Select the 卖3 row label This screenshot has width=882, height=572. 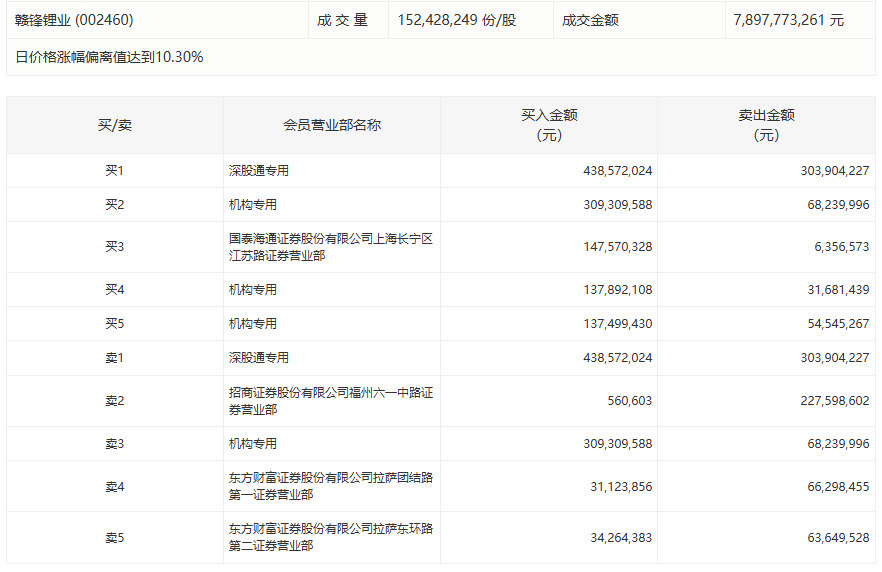click(115, 444)
